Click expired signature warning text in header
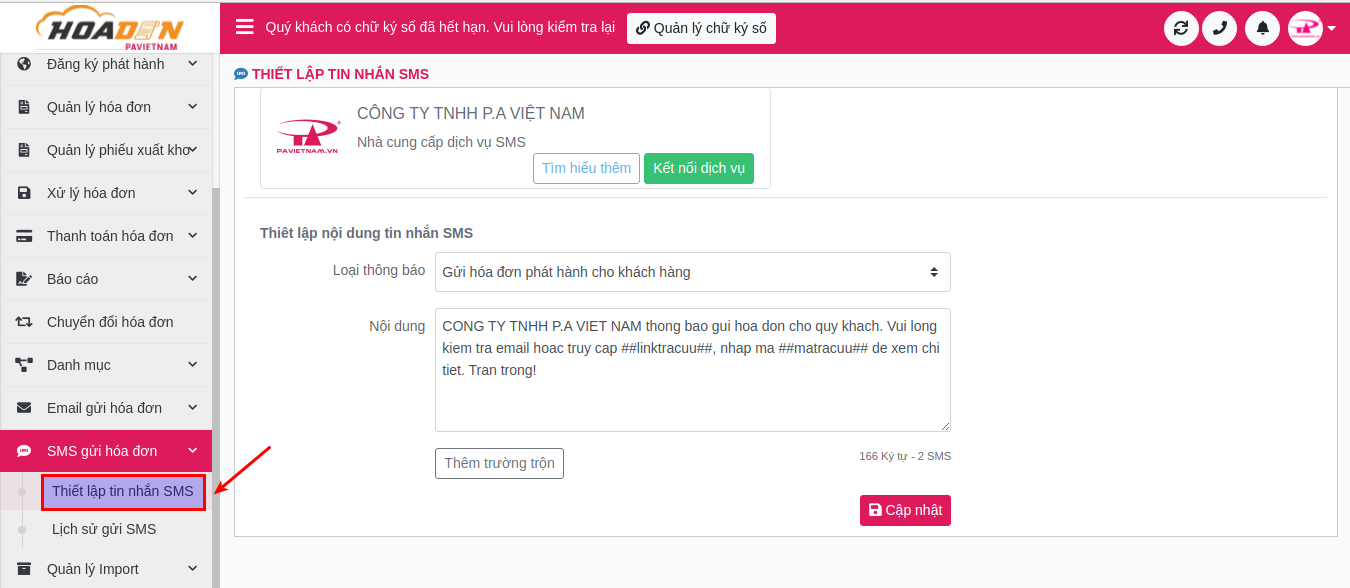 click(x=440, y=28)
